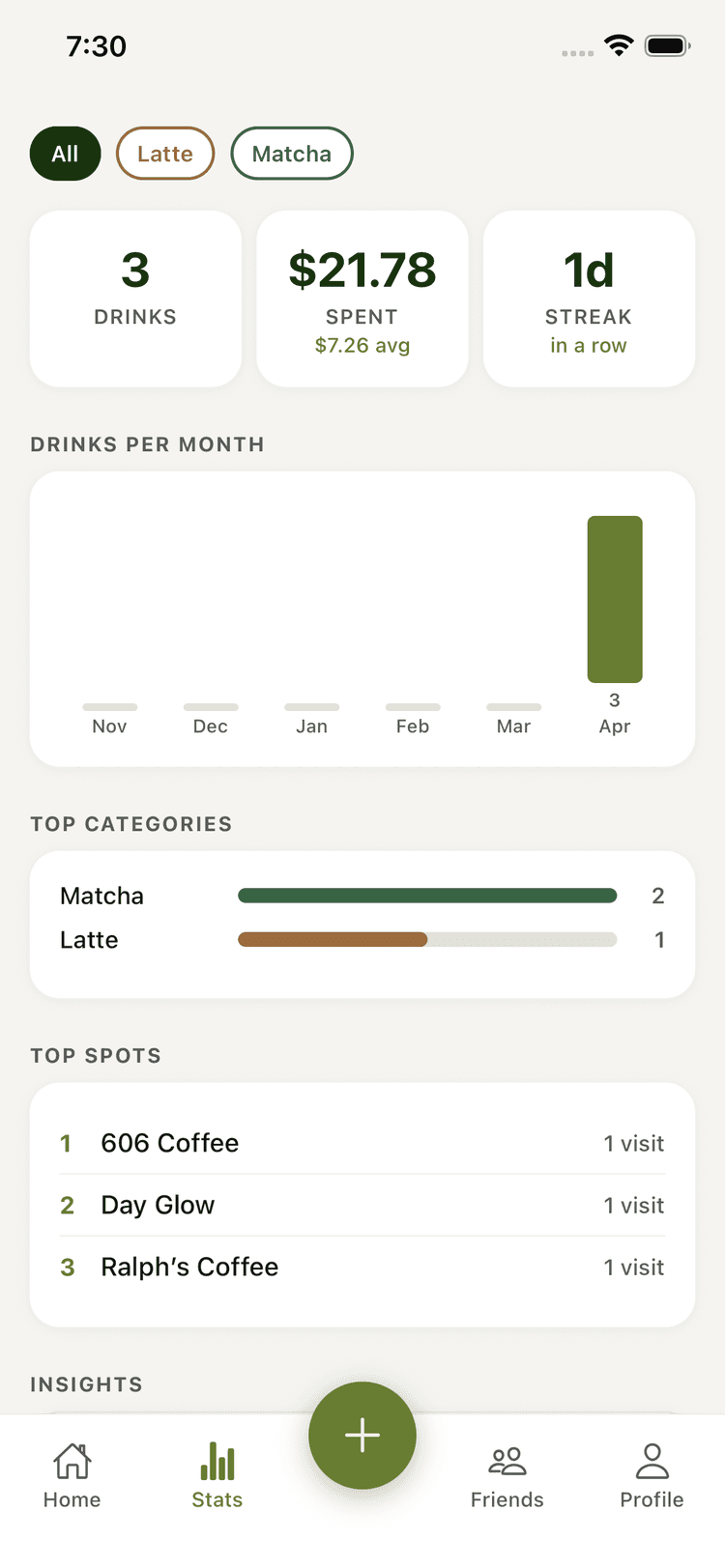Select the Latte category progress bar
The image size is (725, 1568).
coord(427,939)
